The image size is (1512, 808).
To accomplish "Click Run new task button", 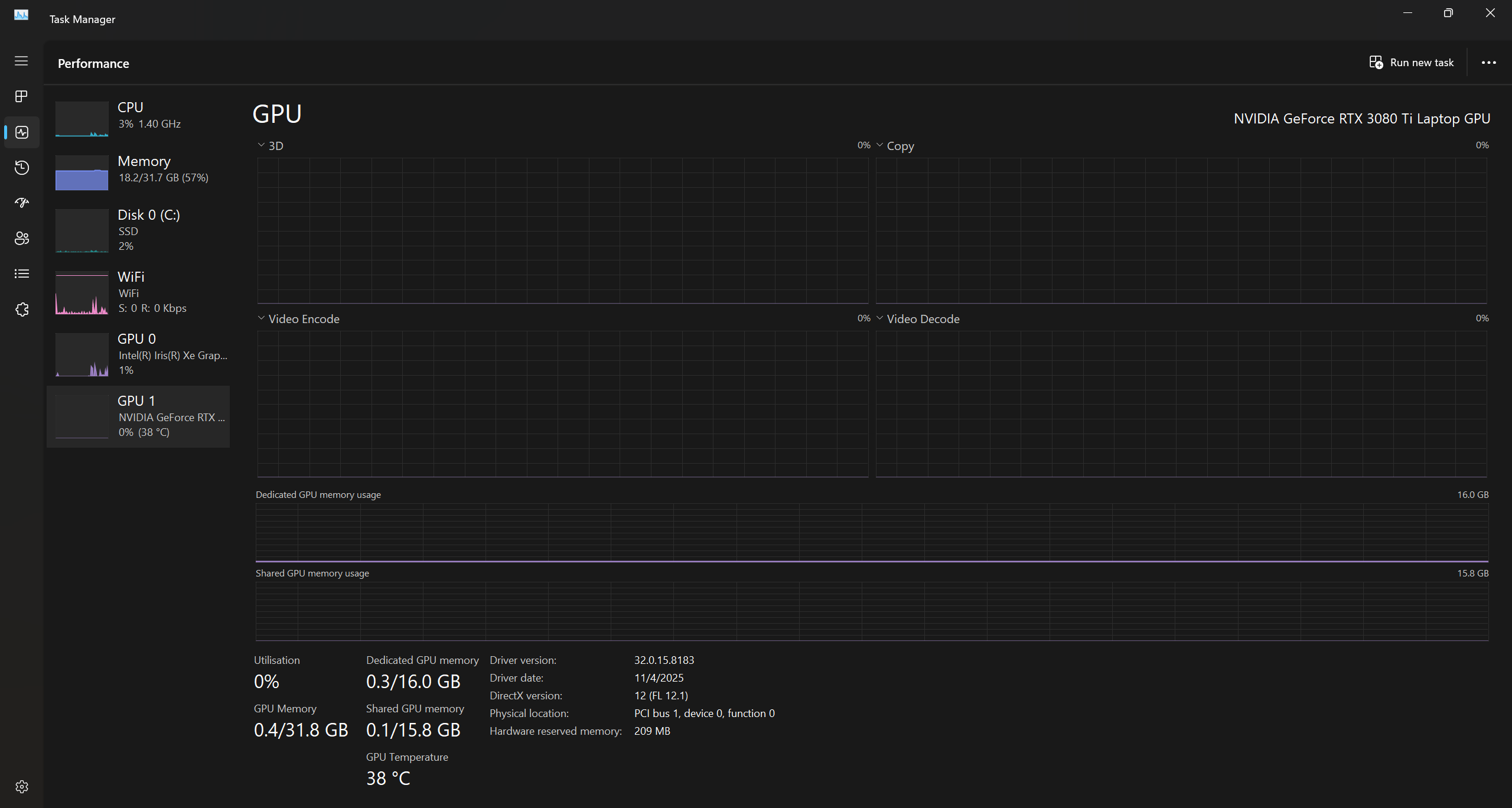I will coord(1412,63).
